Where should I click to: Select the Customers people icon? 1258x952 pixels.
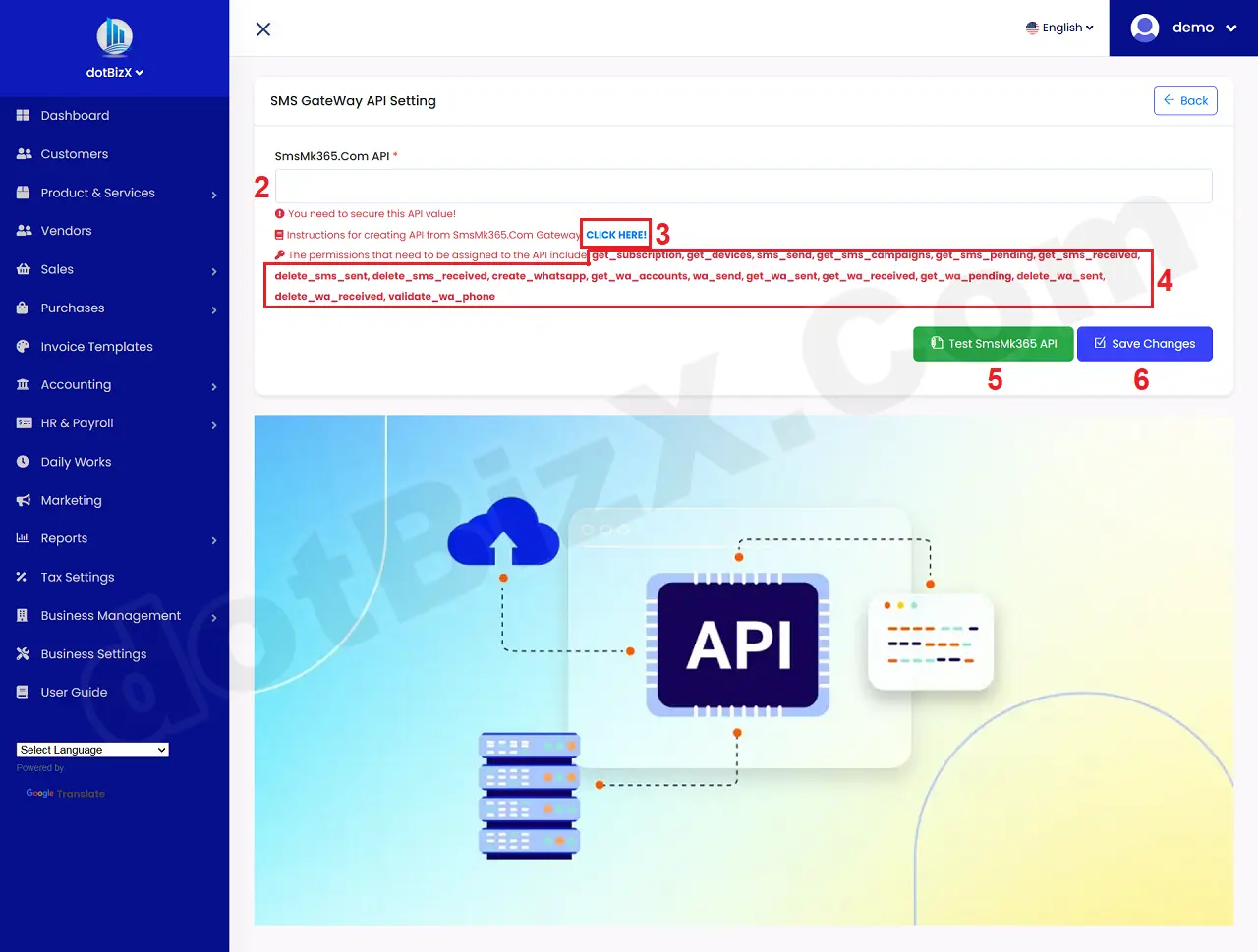tap(23, 153)
